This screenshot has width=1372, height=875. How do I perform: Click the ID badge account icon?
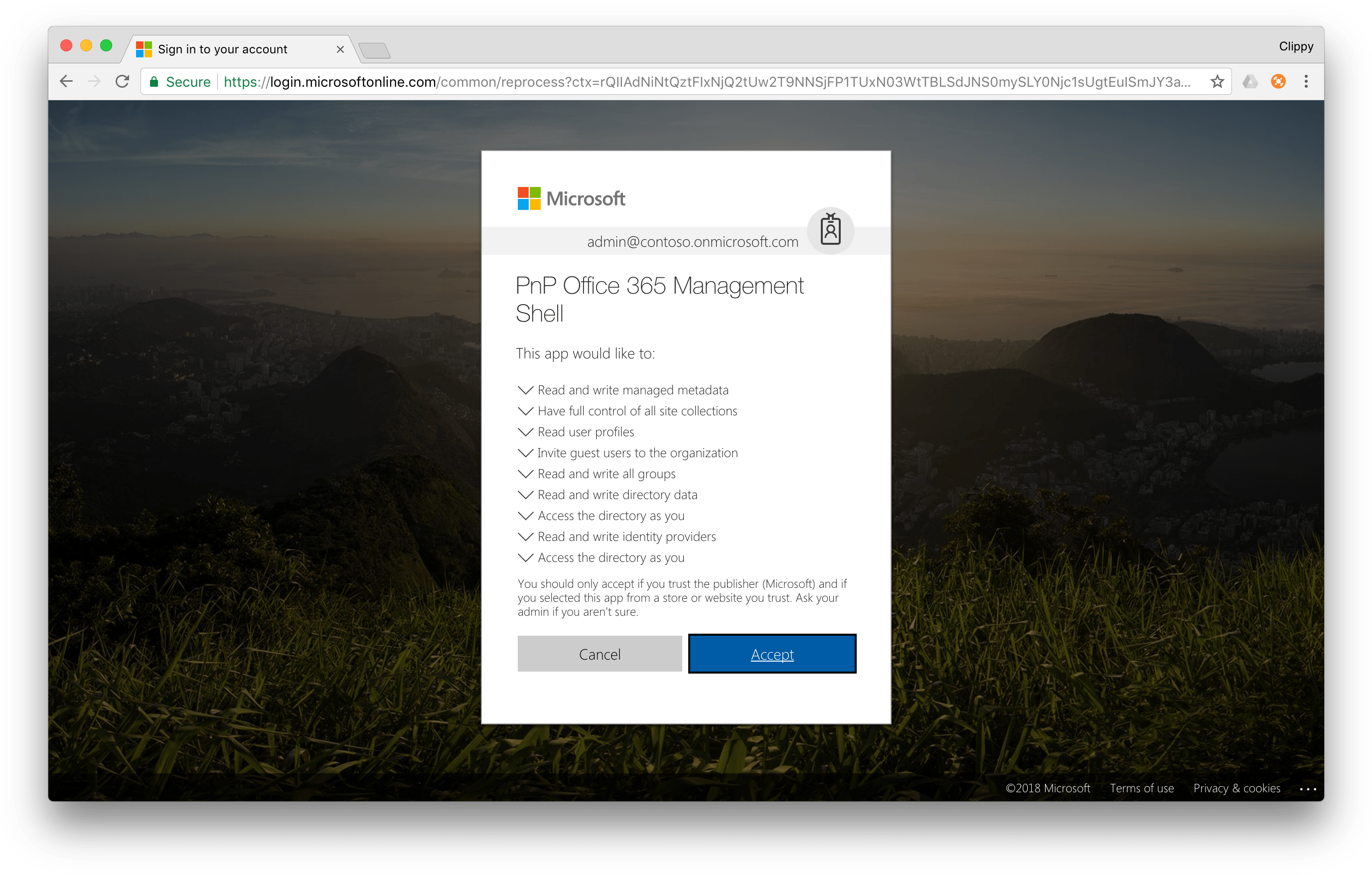point(830,230)
